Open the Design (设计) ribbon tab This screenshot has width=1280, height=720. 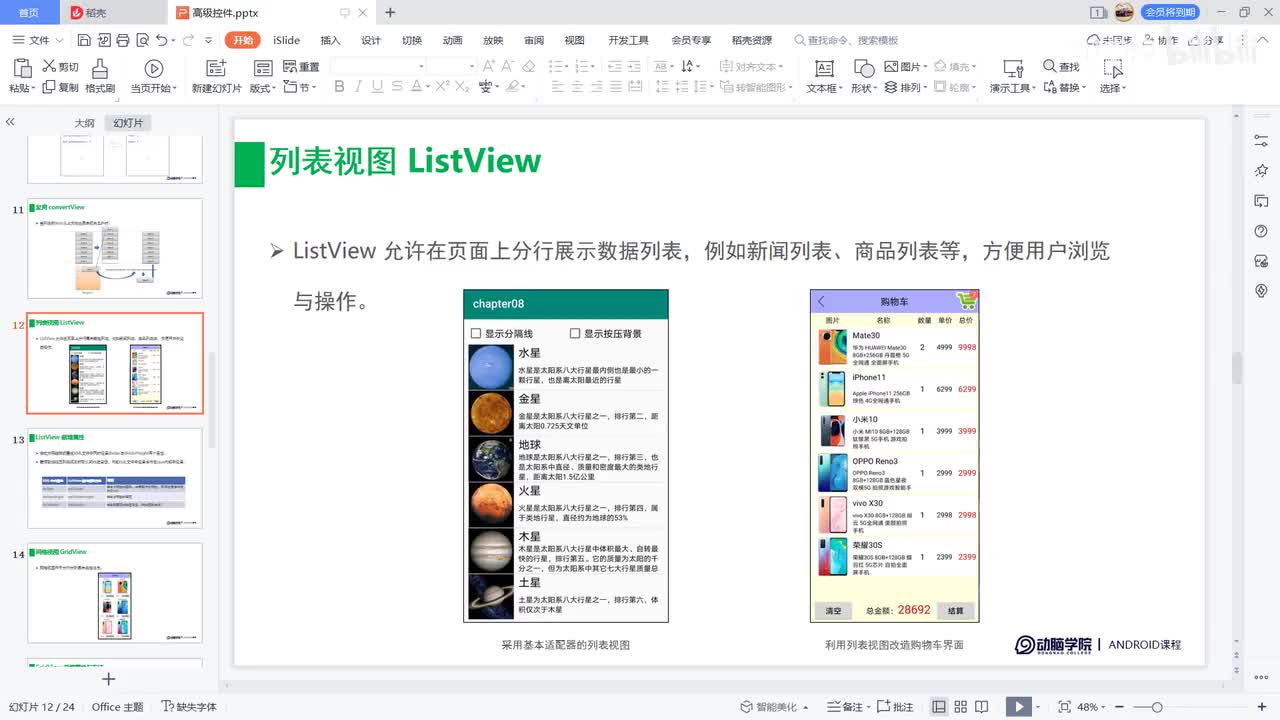point(371,40)
